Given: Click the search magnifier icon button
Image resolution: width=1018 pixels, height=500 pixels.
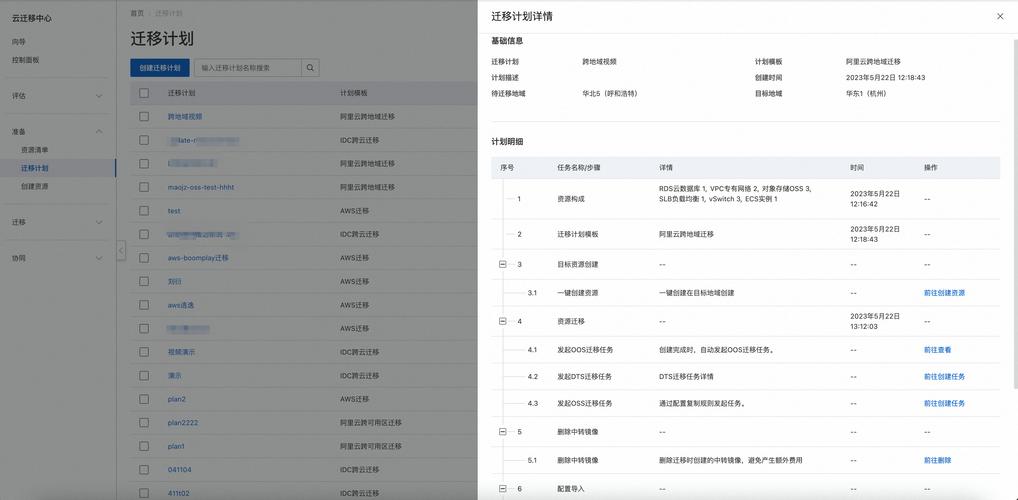Looking at the screenshot, I should (310, 68).
